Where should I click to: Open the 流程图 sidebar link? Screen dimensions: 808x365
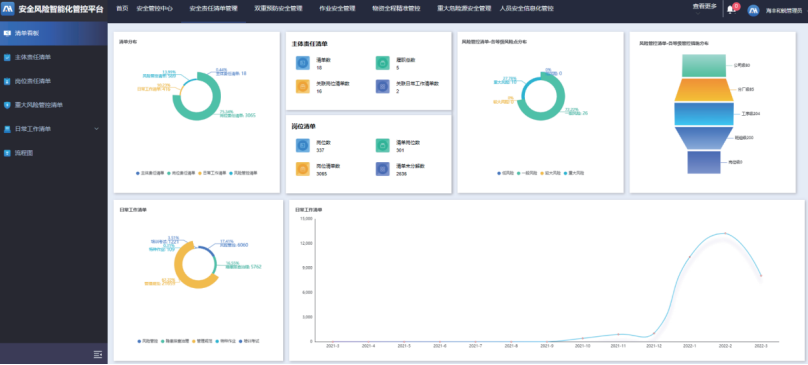24,153
